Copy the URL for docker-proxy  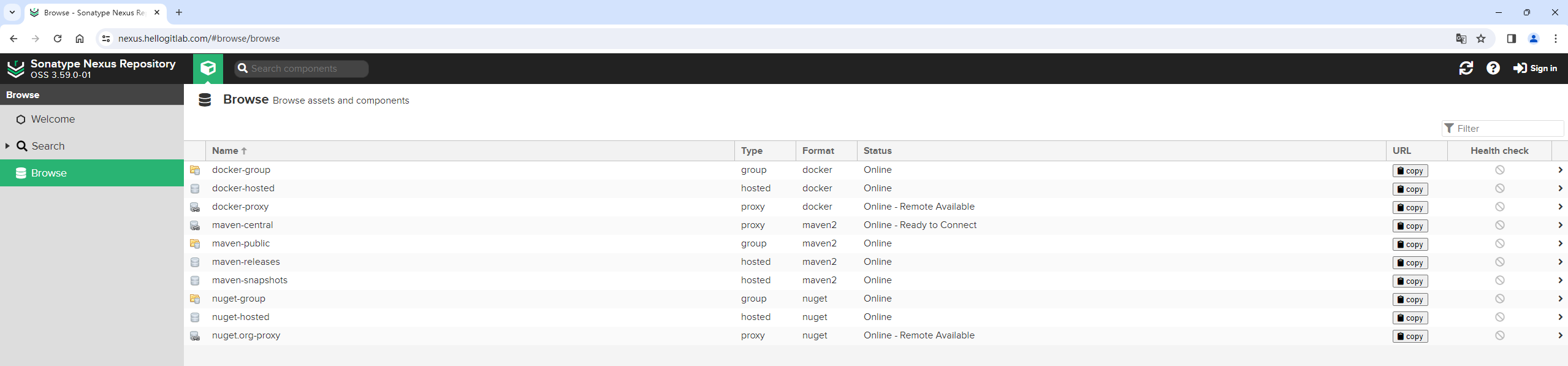(1410, 207)
